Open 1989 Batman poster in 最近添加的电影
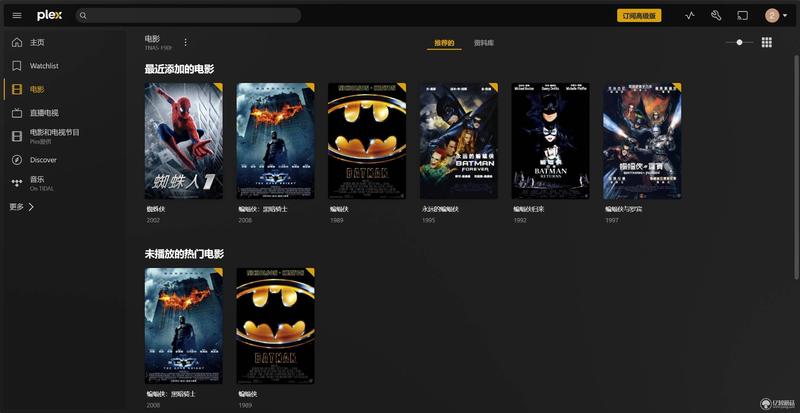The width and height of the screenshot is (800, 413). [x=367, y=141]
